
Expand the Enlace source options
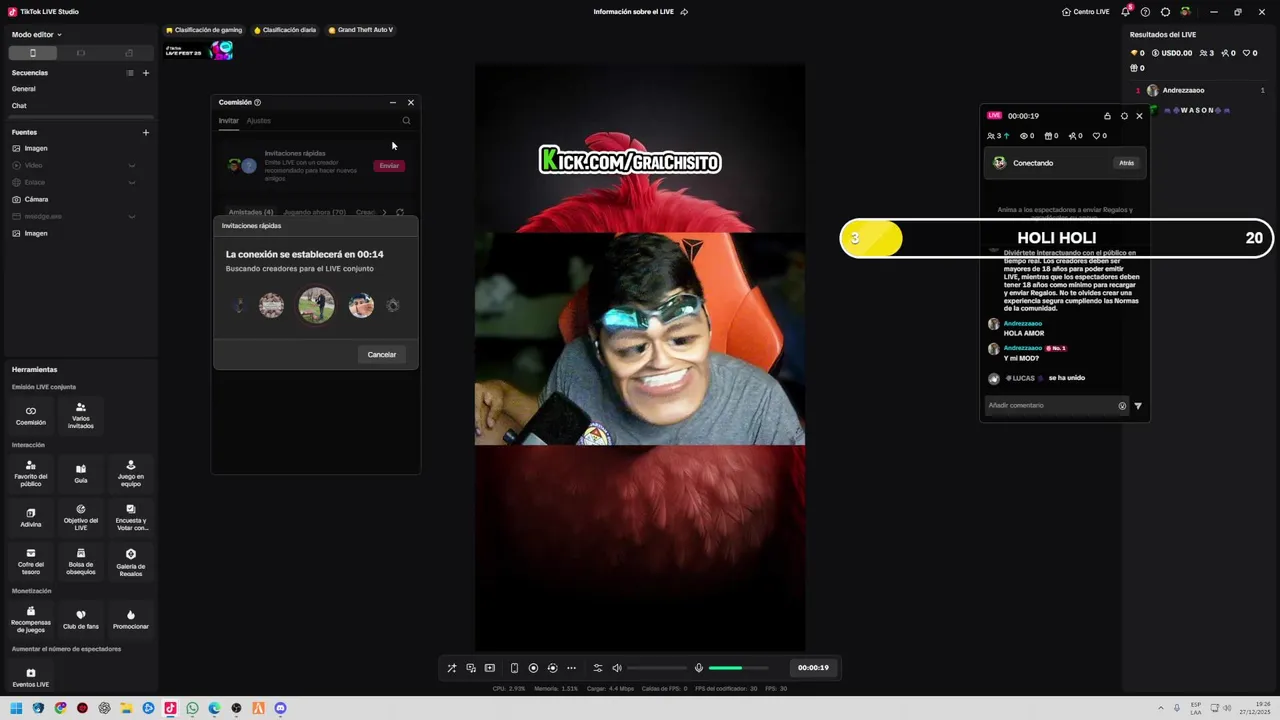[x=131, y=182]
